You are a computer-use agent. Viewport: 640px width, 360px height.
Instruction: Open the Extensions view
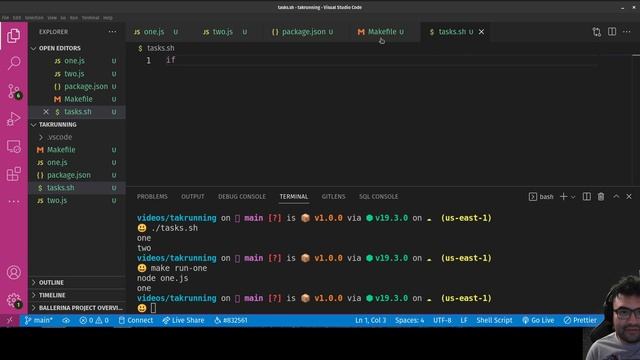point(13,174)
